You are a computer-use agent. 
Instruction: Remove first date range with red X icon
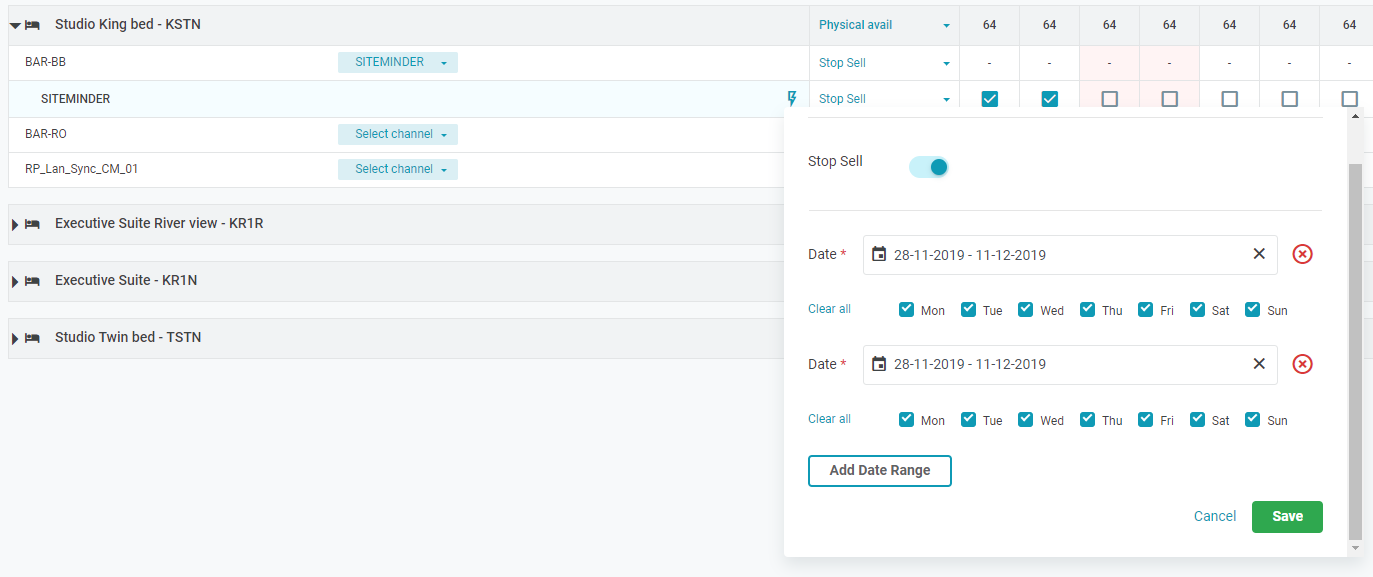pyautogui.click(x=1302, y=254)
